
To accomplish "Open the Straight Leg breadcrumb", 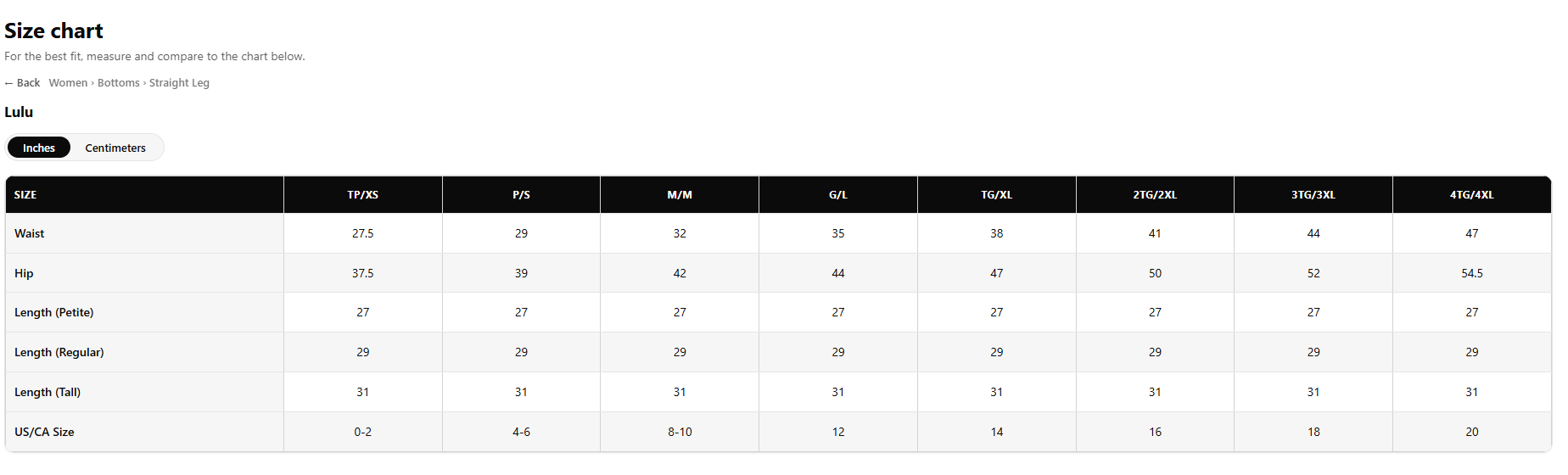I will [x=179, y=83].
